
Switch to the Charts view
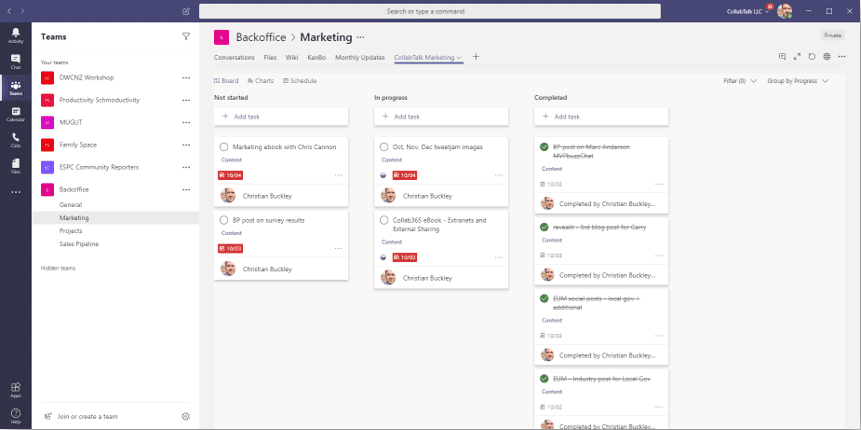(x=260, y=81)
